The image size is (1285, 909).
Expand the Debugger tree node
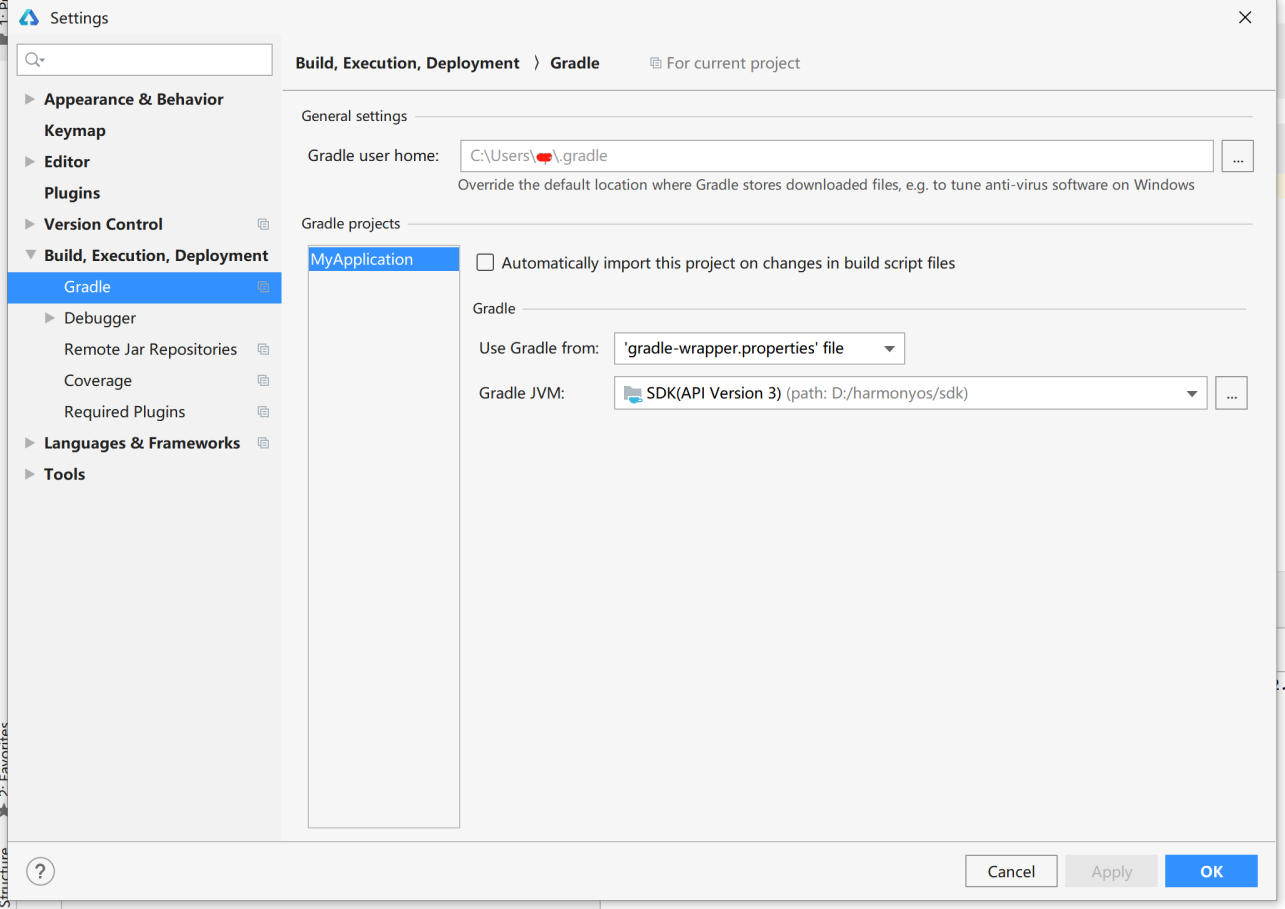click(50, 318)
